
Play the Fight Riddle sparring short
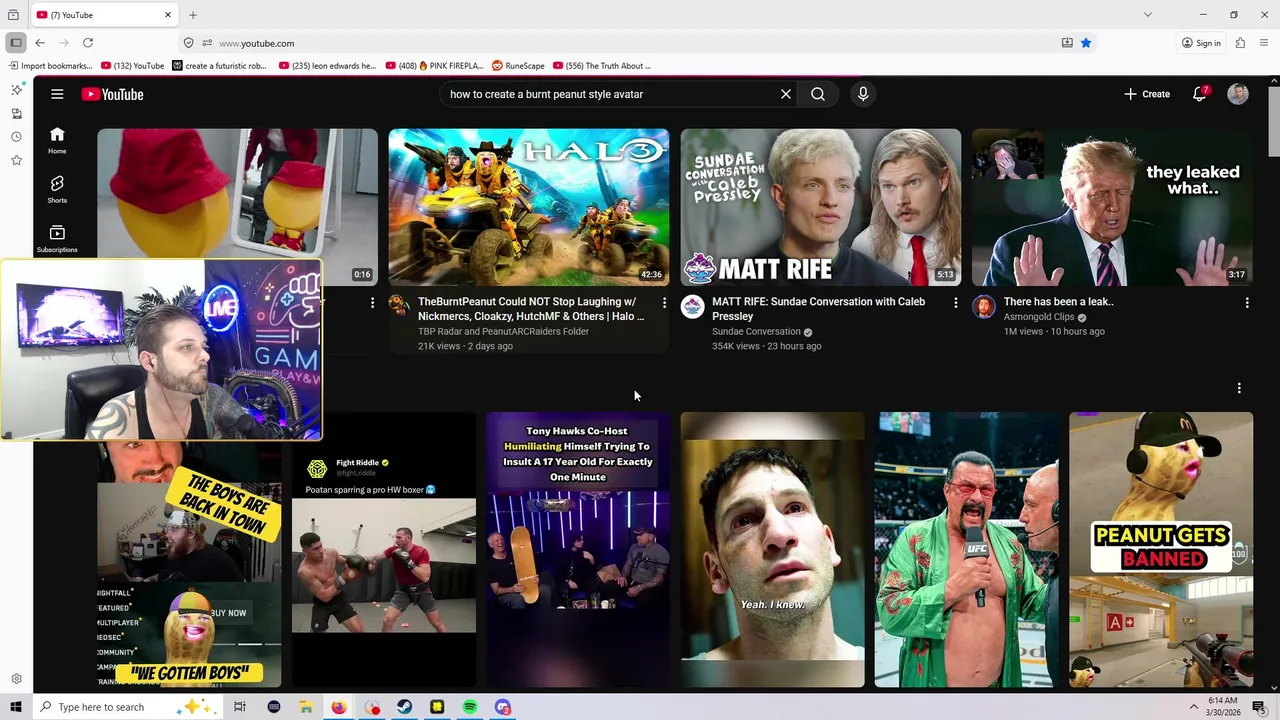(x=384, y=549)
